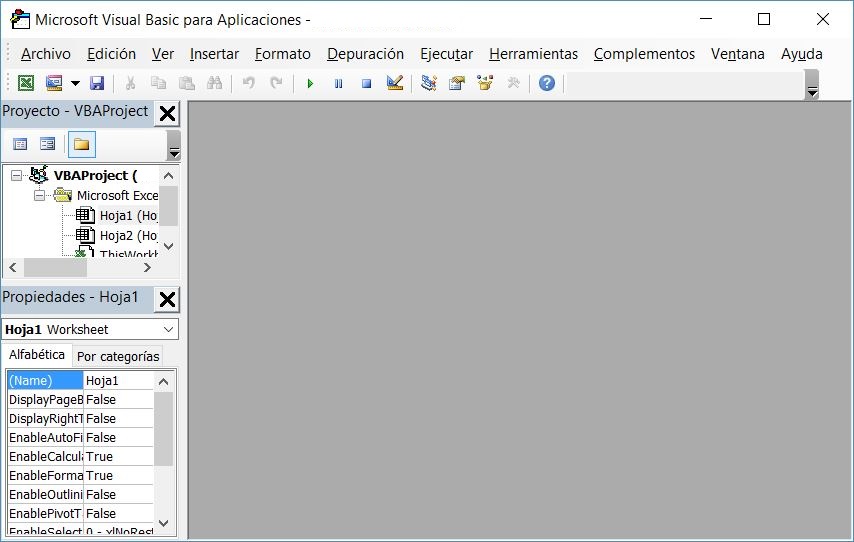Click the Paste clipboard icon
This screenshot has width=854, height=542.
pyautogui.click(x=187, y=83)
